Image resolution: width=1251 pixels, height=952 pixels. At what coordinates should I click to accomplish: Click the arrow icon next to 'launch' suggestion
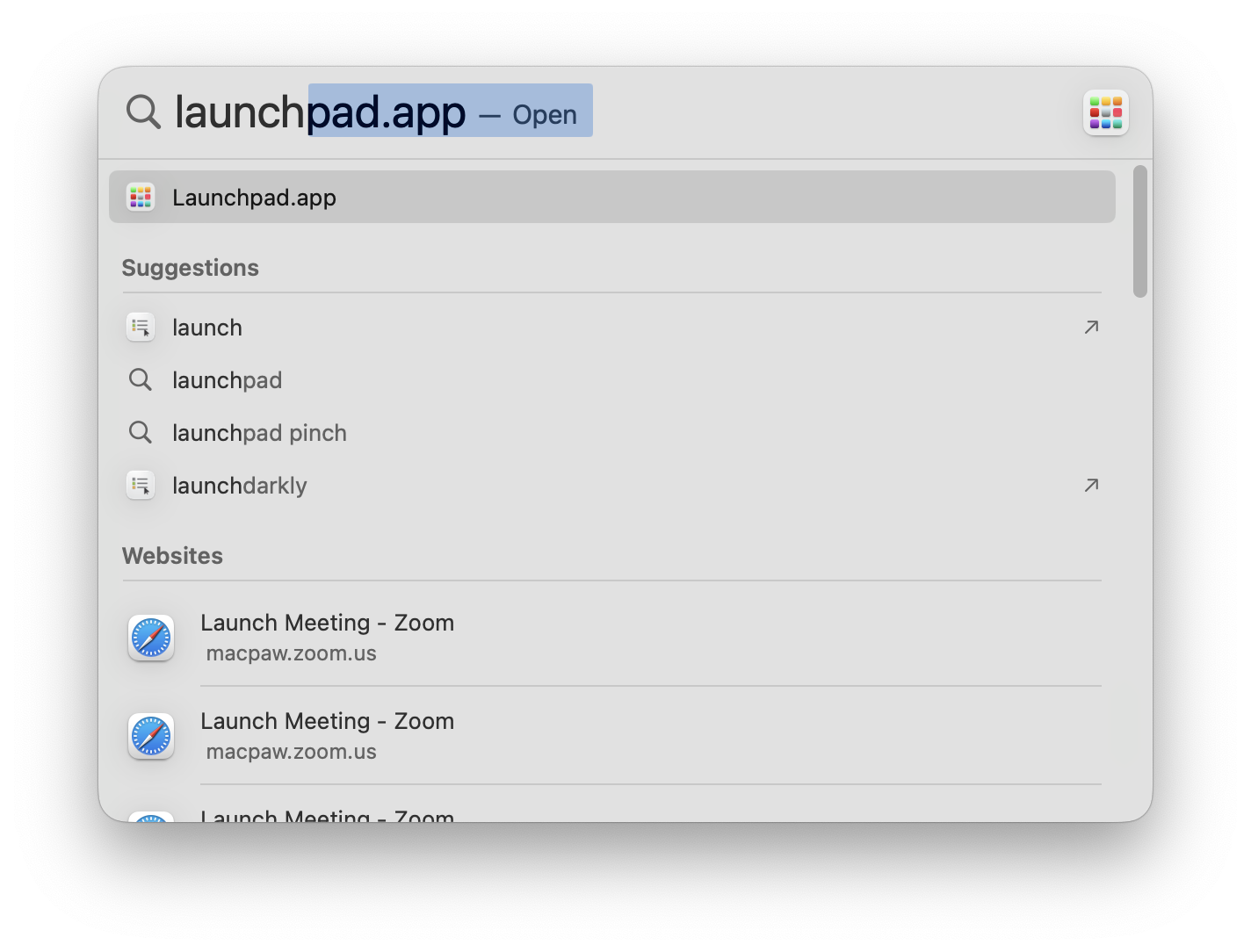pyautogui.click(x=1090, y=327)
